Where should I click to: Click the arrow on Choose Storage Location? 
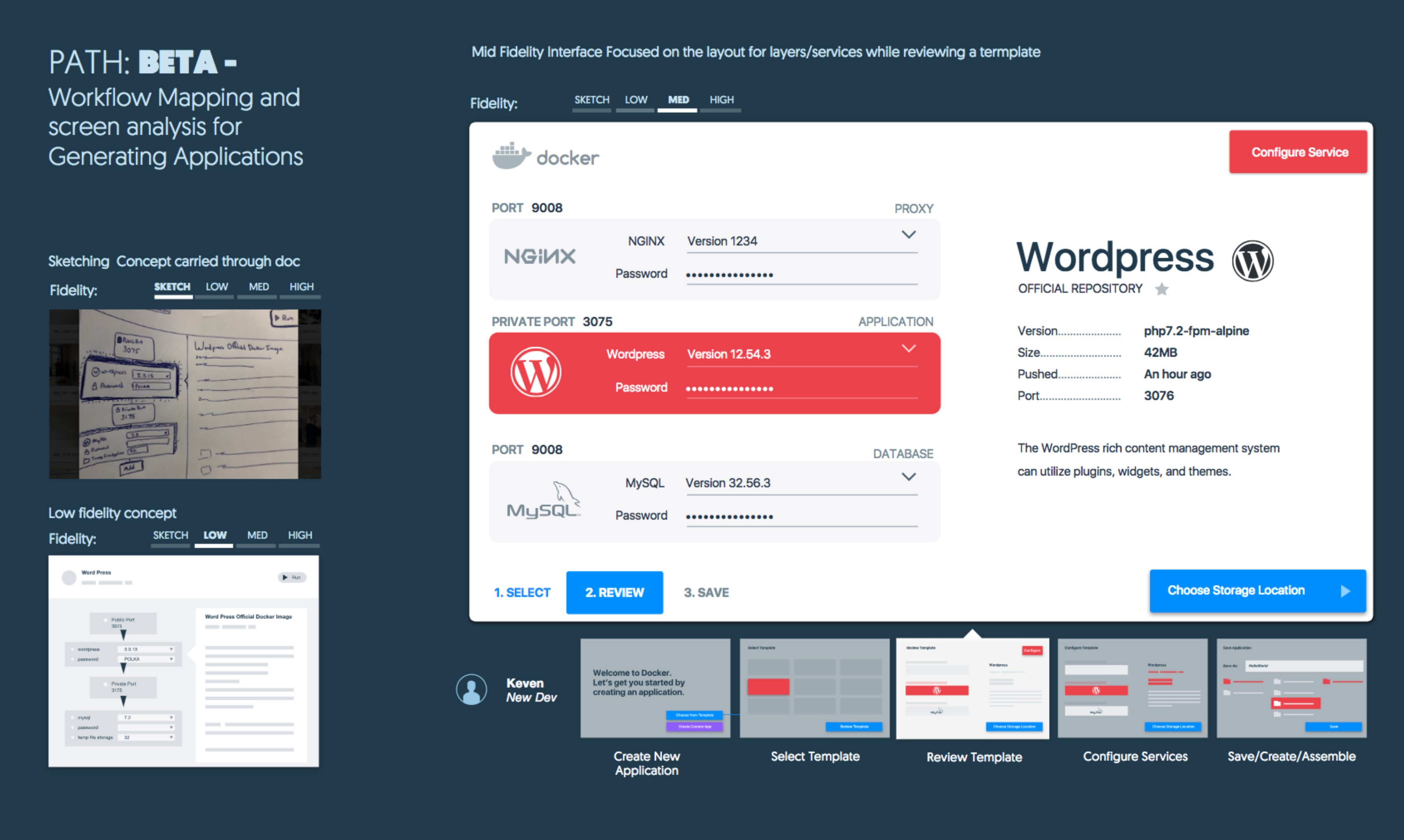pyautogui.click(x=1346, y=591)
